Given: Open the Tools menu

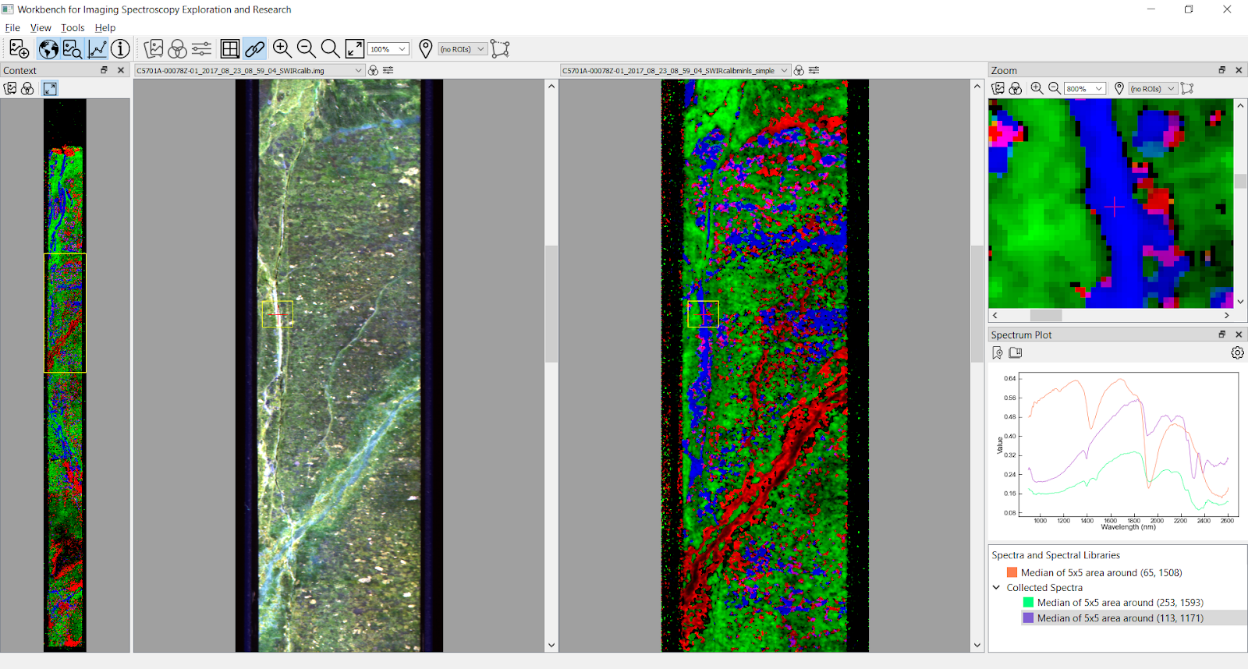Looking at the screenshot, I should point(73,28).
